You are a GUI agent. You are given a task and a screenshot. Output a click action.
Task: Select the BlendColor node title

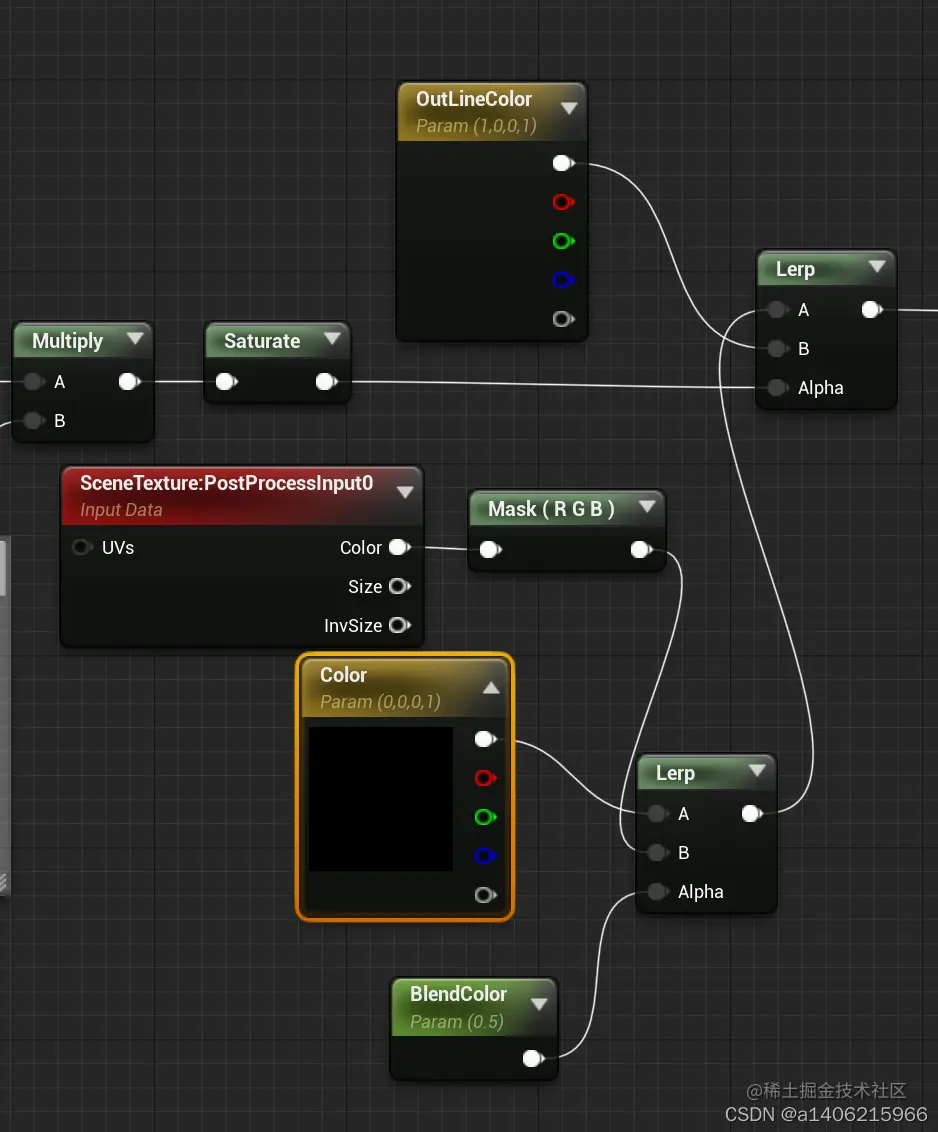click(x=459, y=994)
